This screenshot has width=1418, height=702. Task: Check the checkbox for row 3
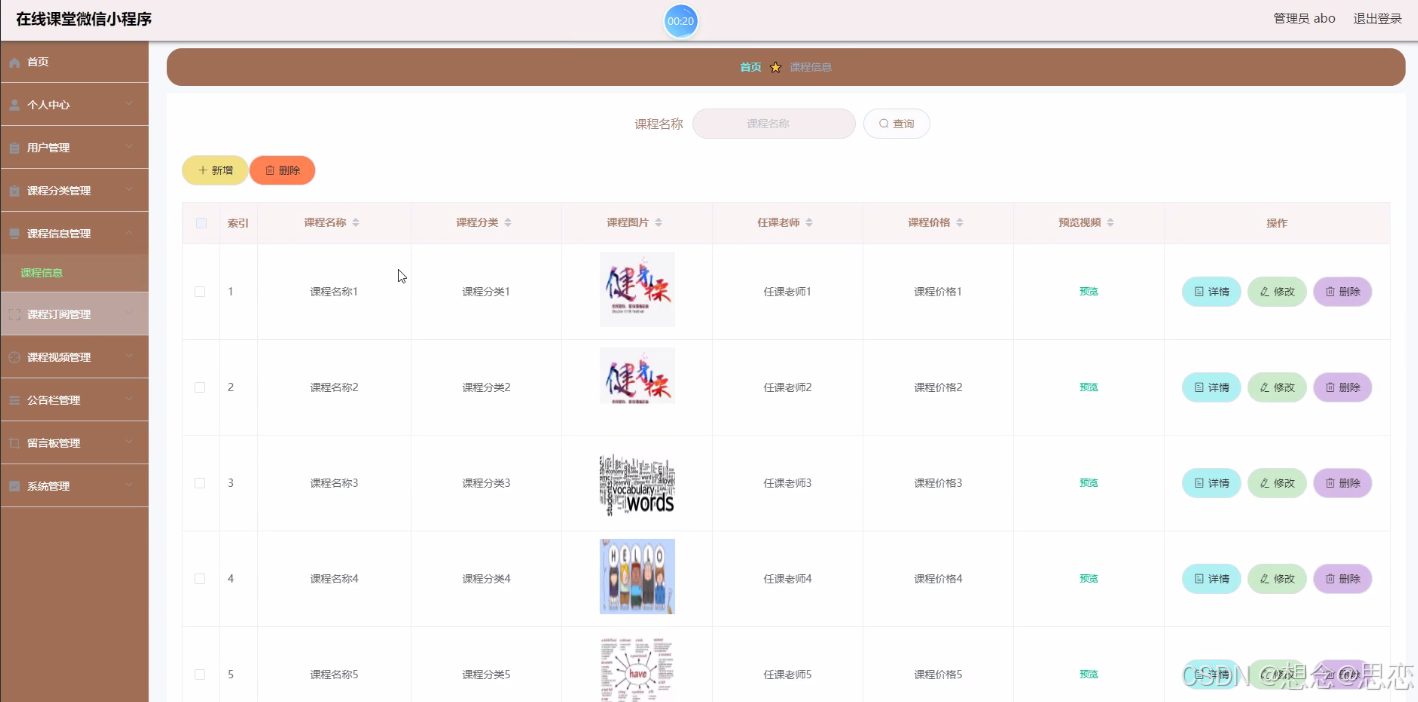(x=200, y=483)
